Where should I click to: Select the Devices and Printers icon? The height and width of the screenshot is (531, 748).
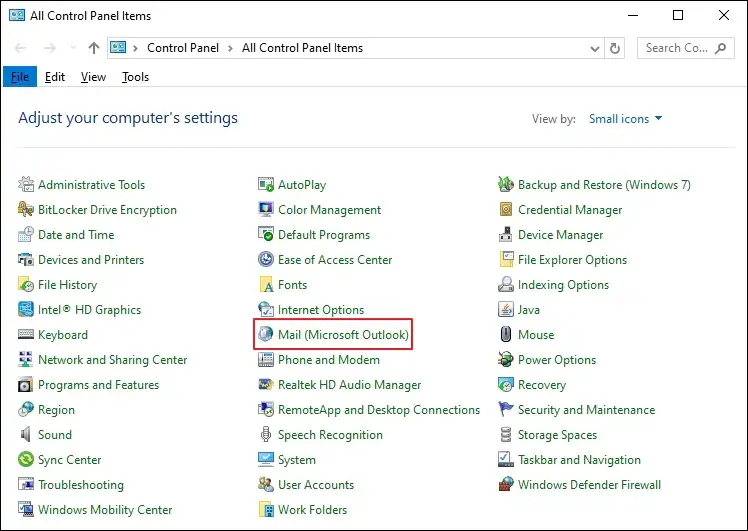tap(26, 260)
